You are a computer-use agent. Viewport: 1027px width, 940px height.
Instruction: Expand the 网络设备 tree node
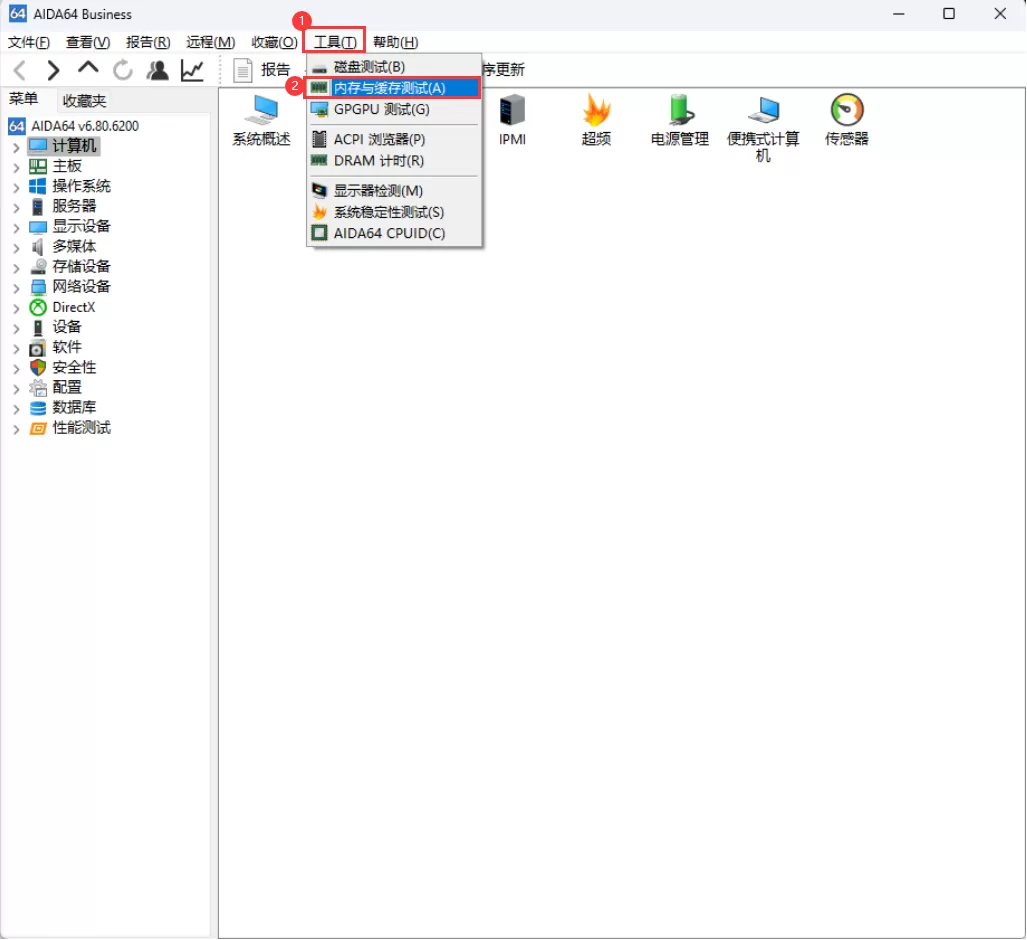16,287
